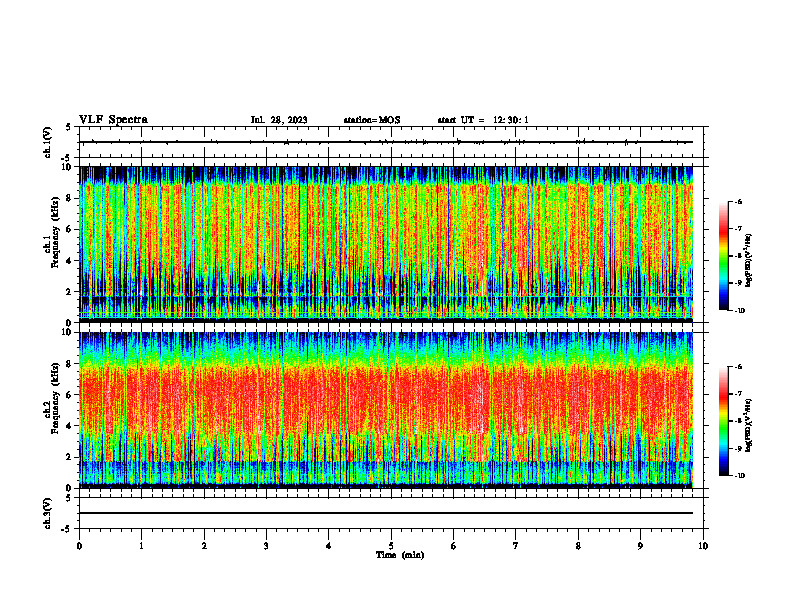Click the 'VLF Spectra' plot title
Screen dimensions: 792x612
point(113,120)
